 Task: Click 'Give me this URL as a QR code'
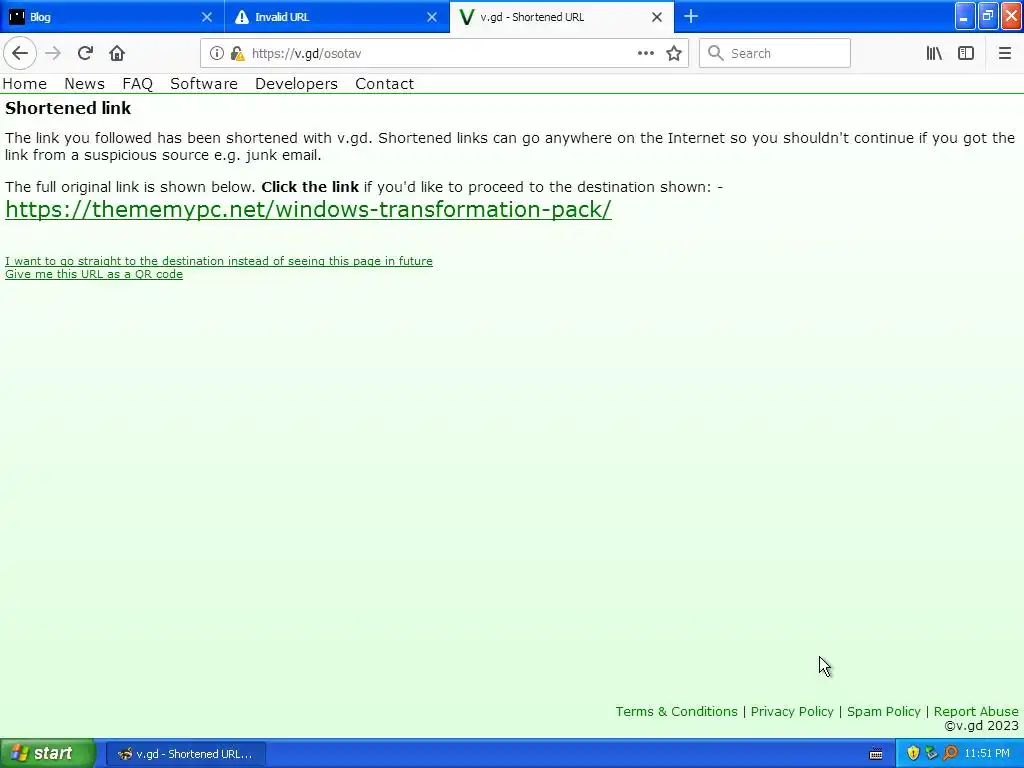click(94, 274)
